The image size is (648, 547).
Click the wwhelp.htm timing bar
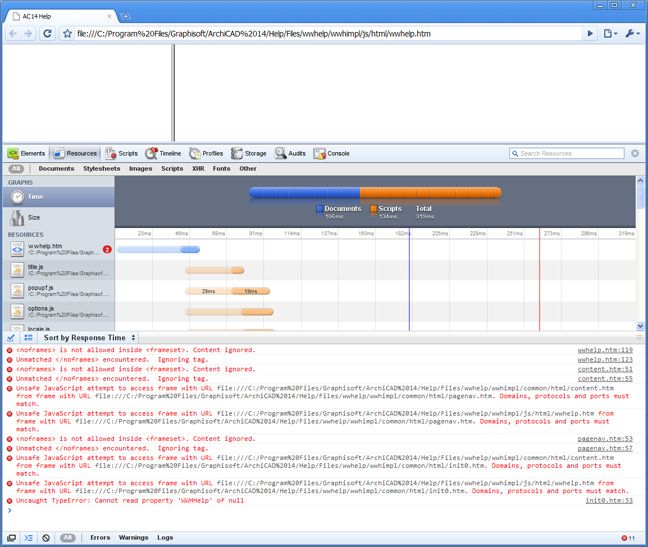(158, 250)
